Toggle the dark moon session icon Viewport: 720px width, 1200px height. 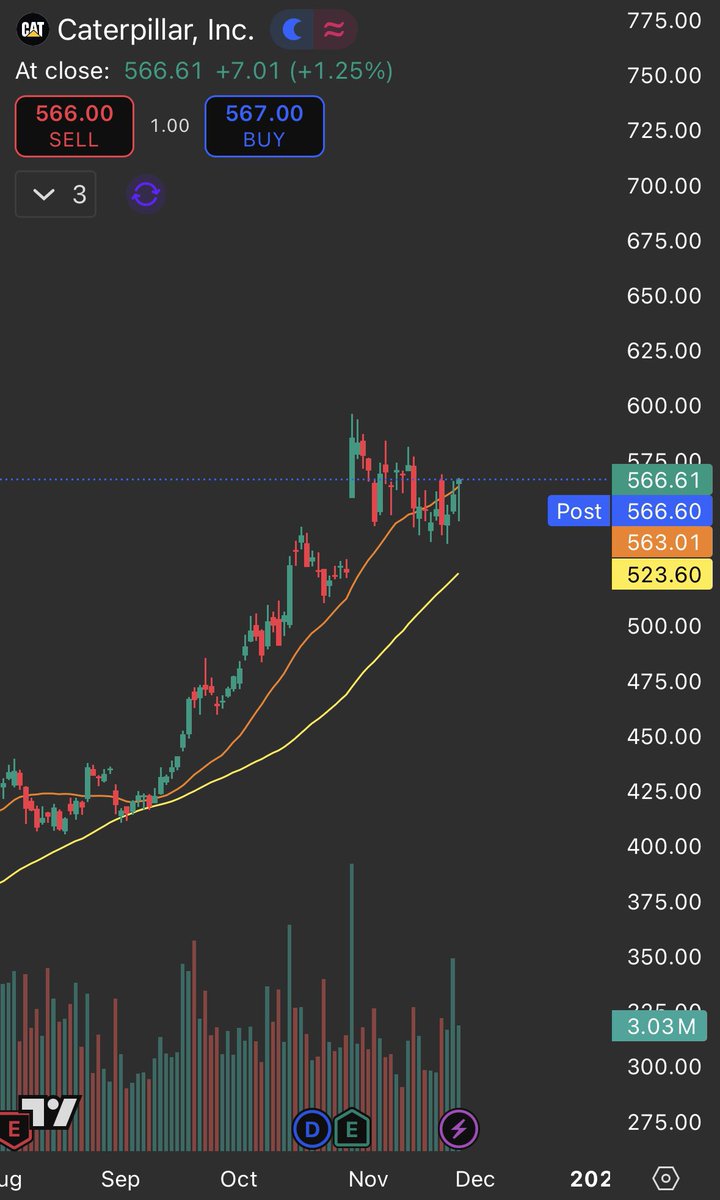[x=293, y=30]
